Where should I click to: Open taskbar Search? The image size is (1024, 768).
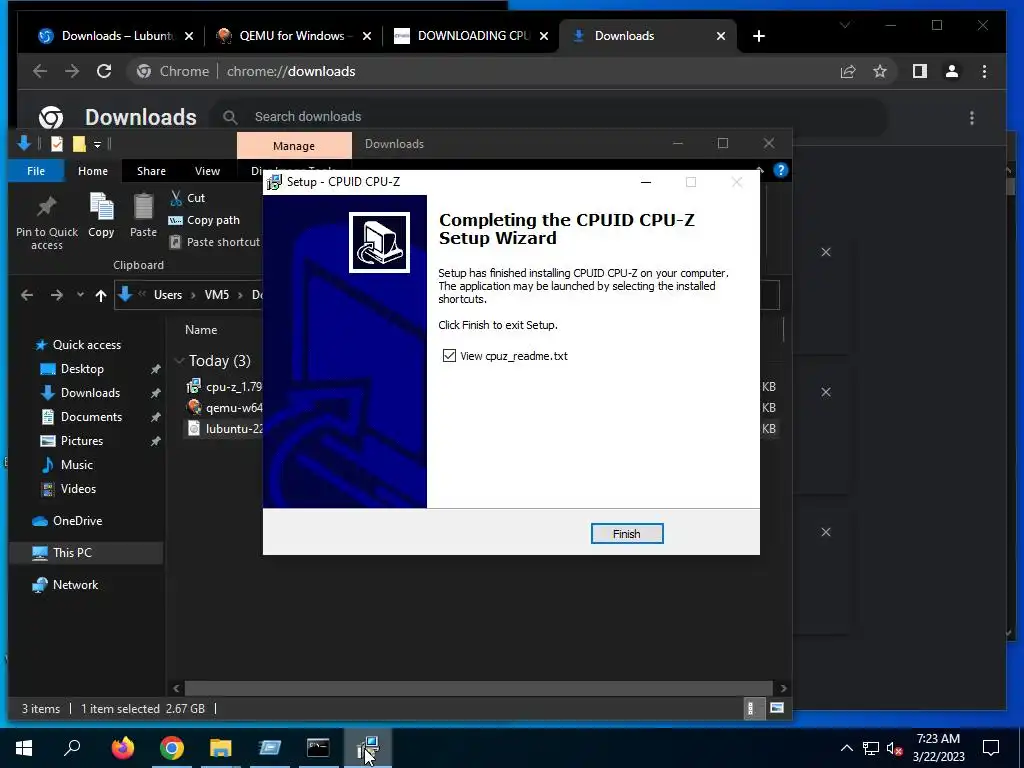72,748
